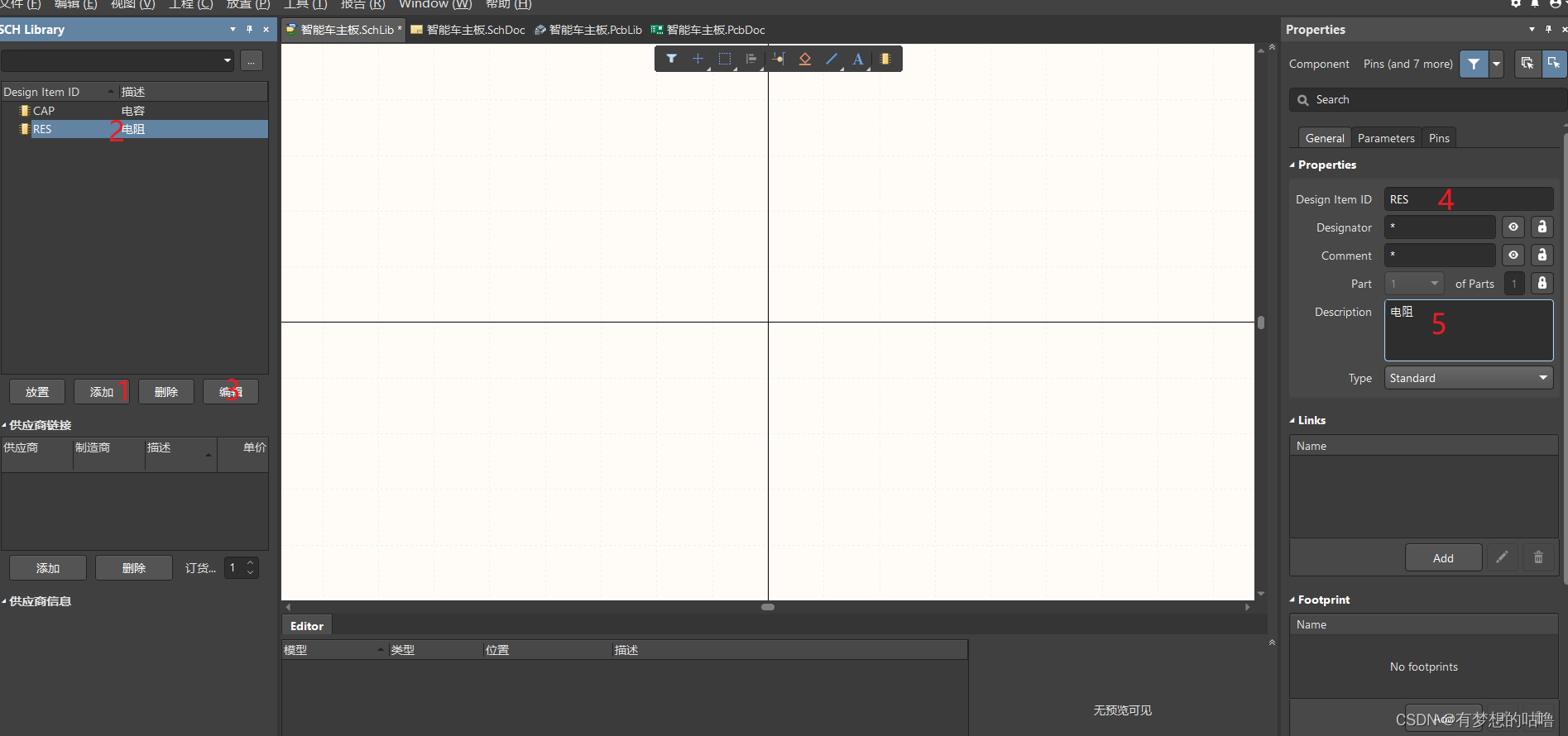This screenshot has height=736, width=1568.
Task: Toggle the Part lock icon
Action: point(1542,283)
